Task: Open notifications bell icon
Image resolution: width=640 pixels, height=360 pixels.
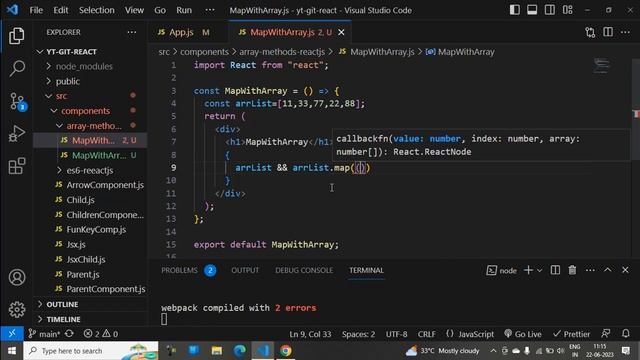Action: [x=626, y=333]
